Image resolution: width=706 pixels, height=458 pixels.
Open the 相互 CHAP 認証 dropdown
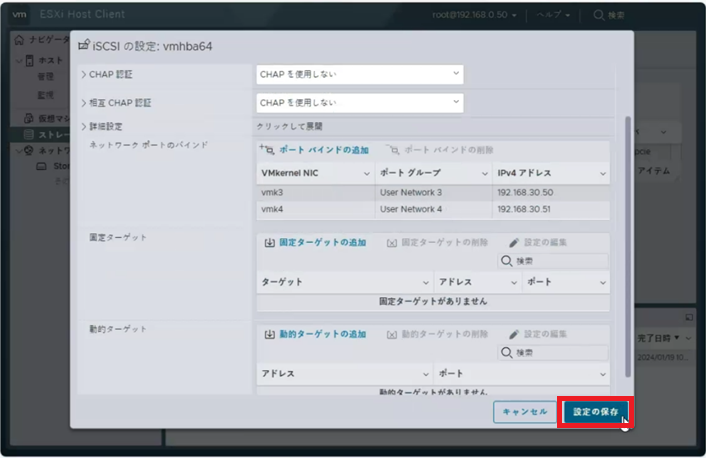359,103
